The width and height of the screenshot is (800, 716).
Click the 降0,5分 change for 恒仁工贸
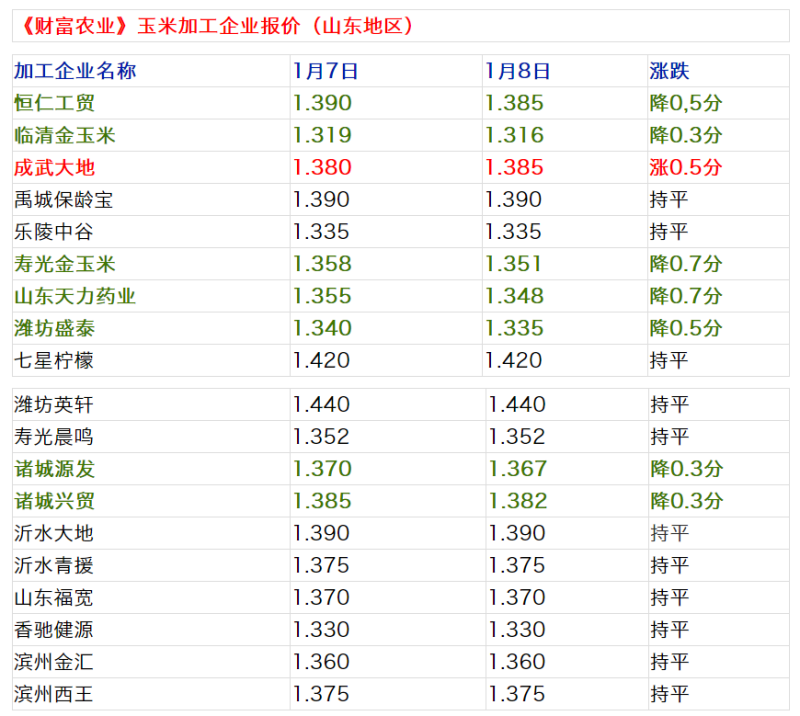coord(686,103)
